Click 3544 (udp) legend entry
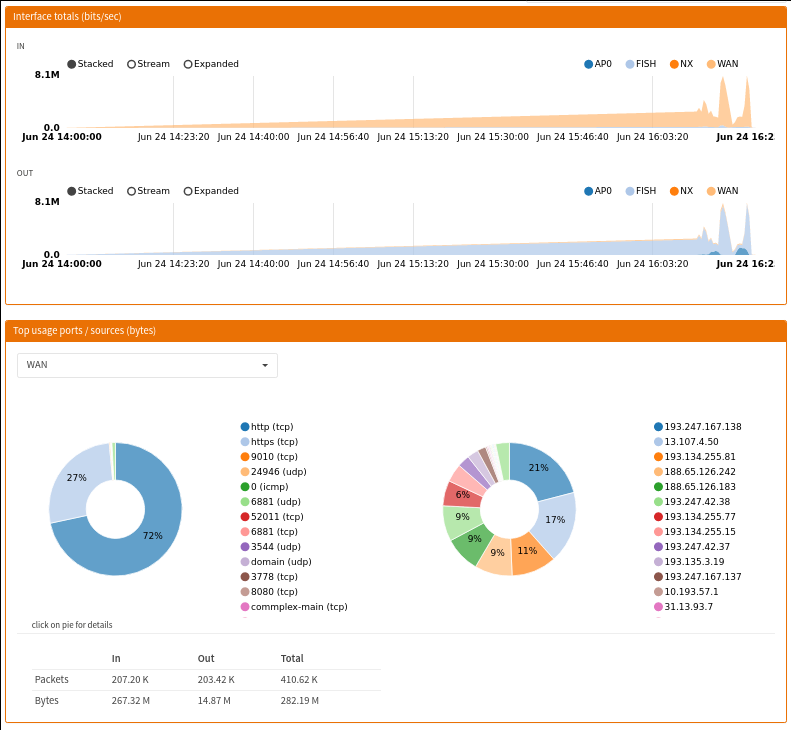The height and width of the screenshot is (730, 791). [x=270, y=547]
